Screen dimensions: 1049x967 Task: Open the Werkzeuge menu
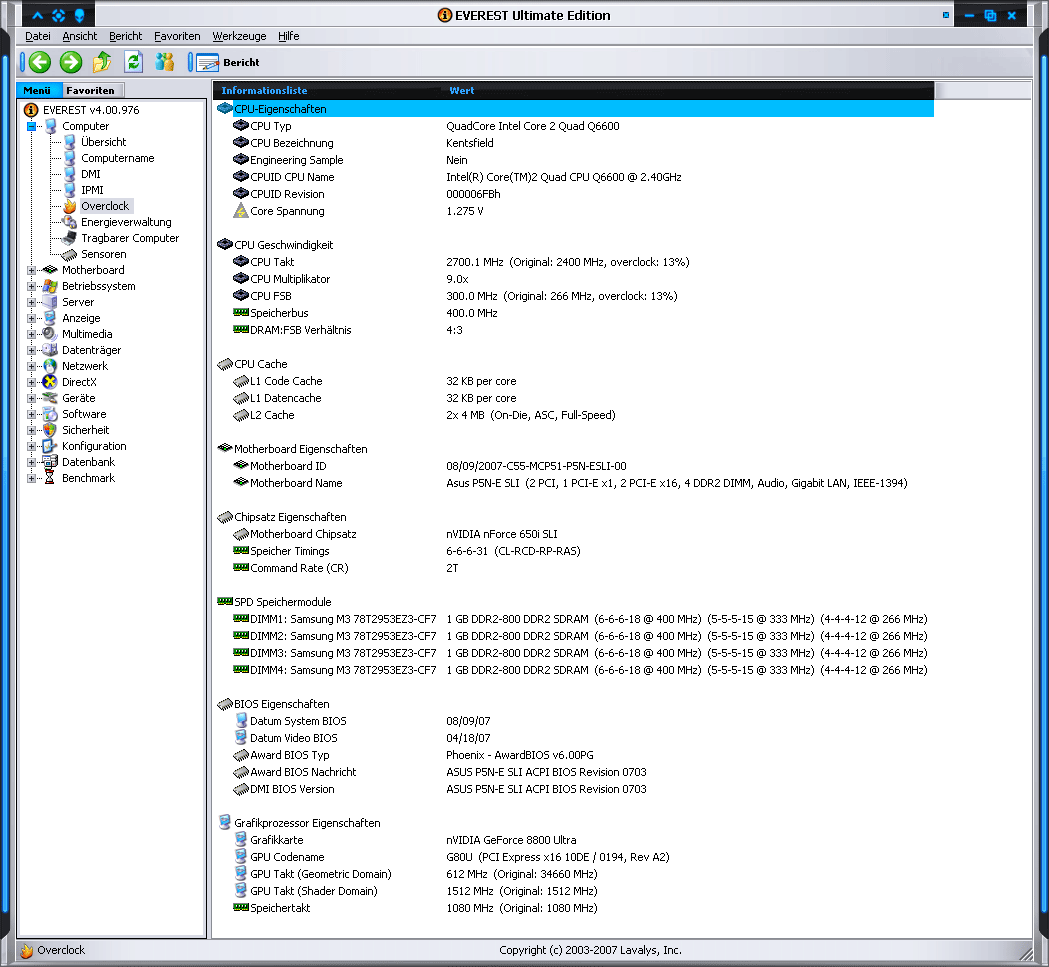pyautogui.click(x=239, y=36)
